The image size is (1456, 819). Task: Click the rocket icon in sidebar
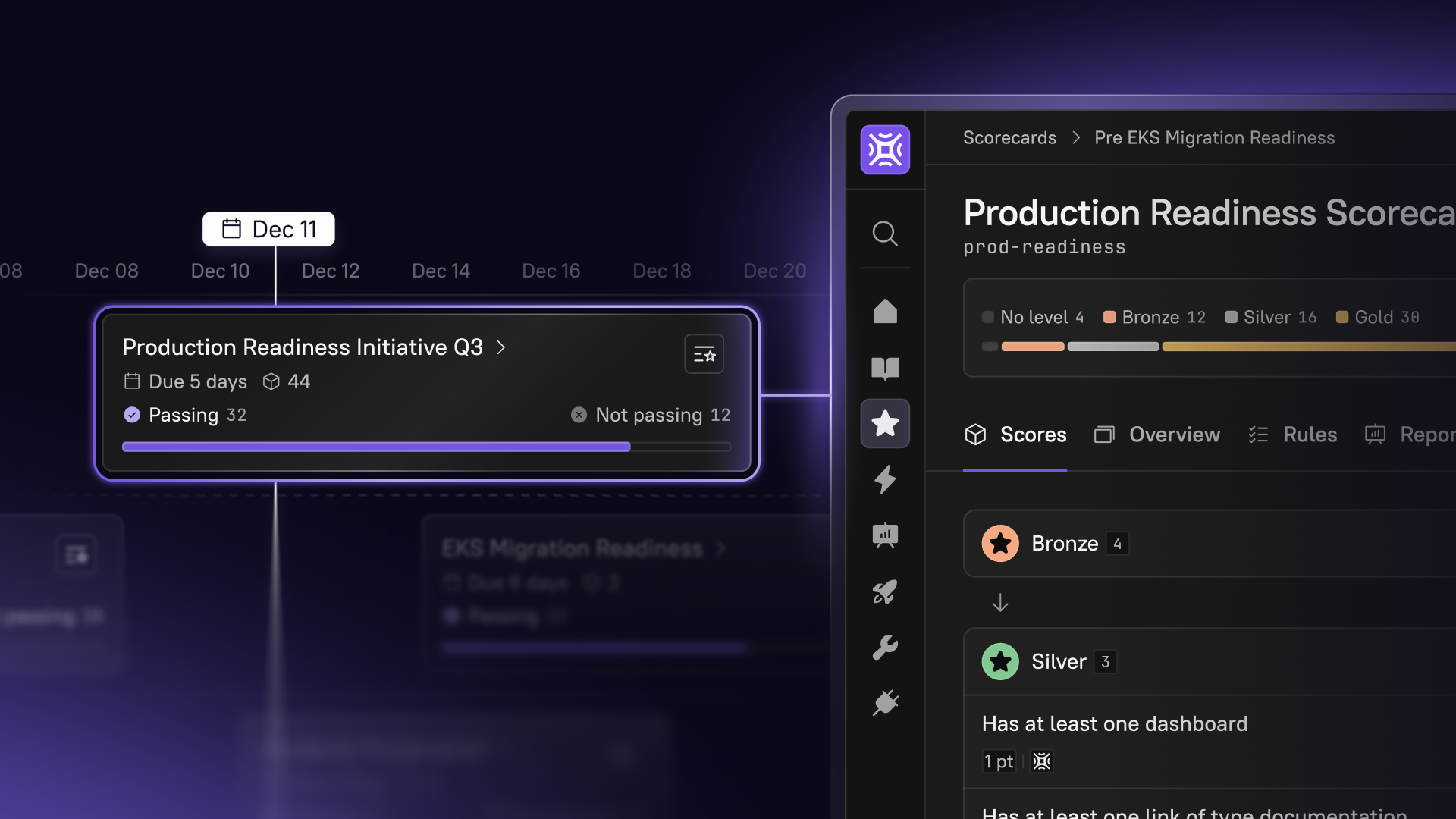[885, 591]
